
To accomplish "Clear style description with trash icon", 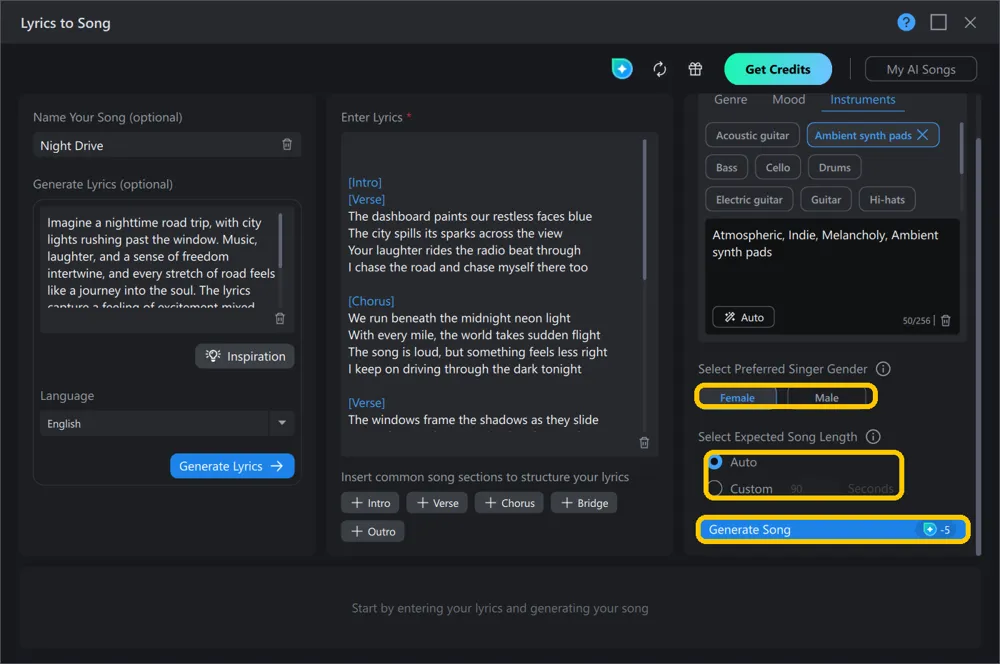I will (x=946, y=320).
